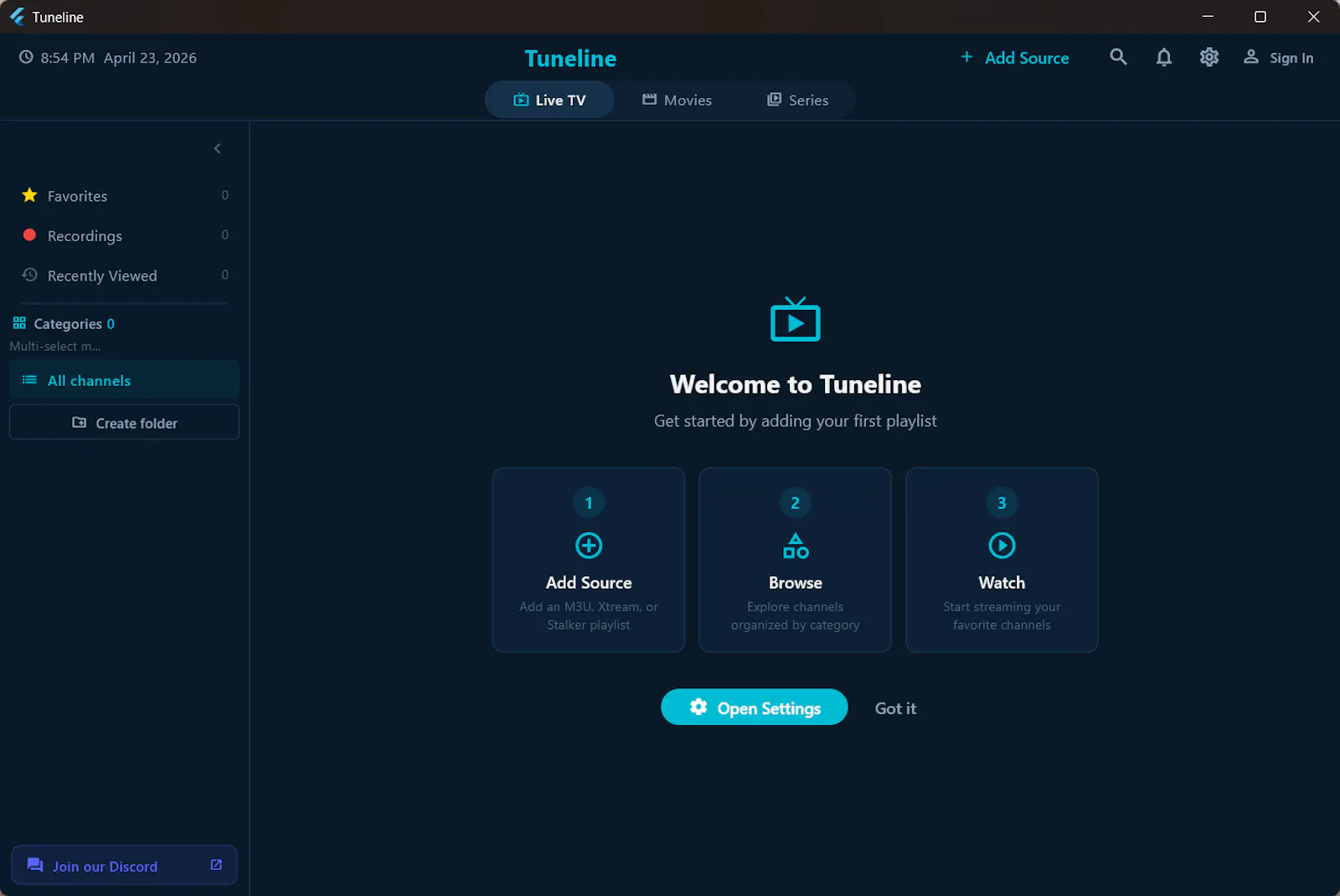Click the Recently Viewed history icon
The image size is (1340, 896).
(29, 275)
